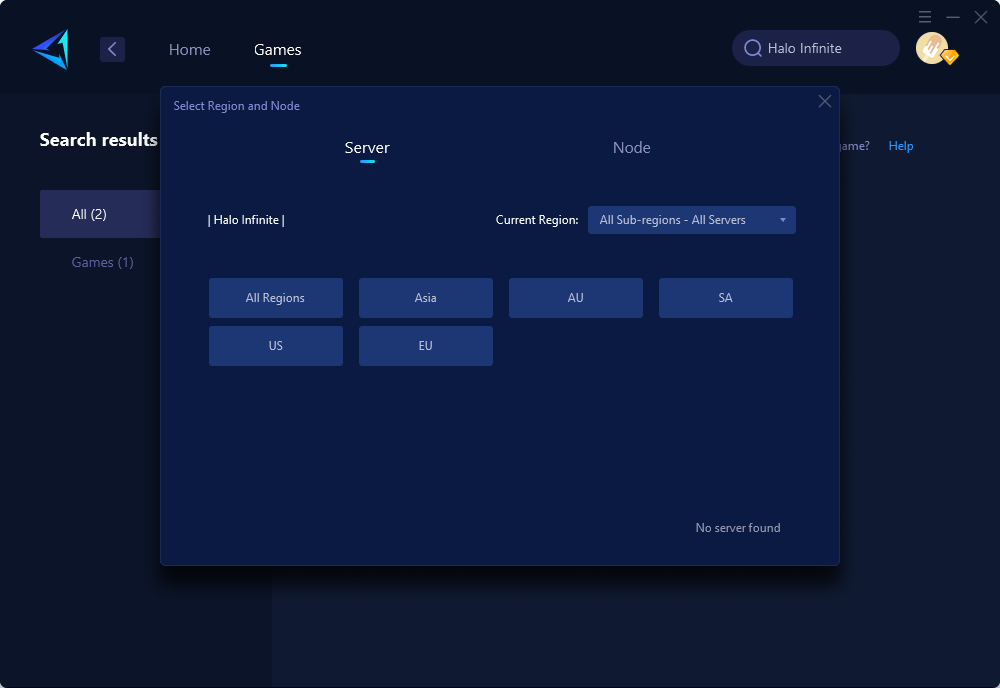Click the Help link
The image size is (1000, 688).
[x=900, y=146]
